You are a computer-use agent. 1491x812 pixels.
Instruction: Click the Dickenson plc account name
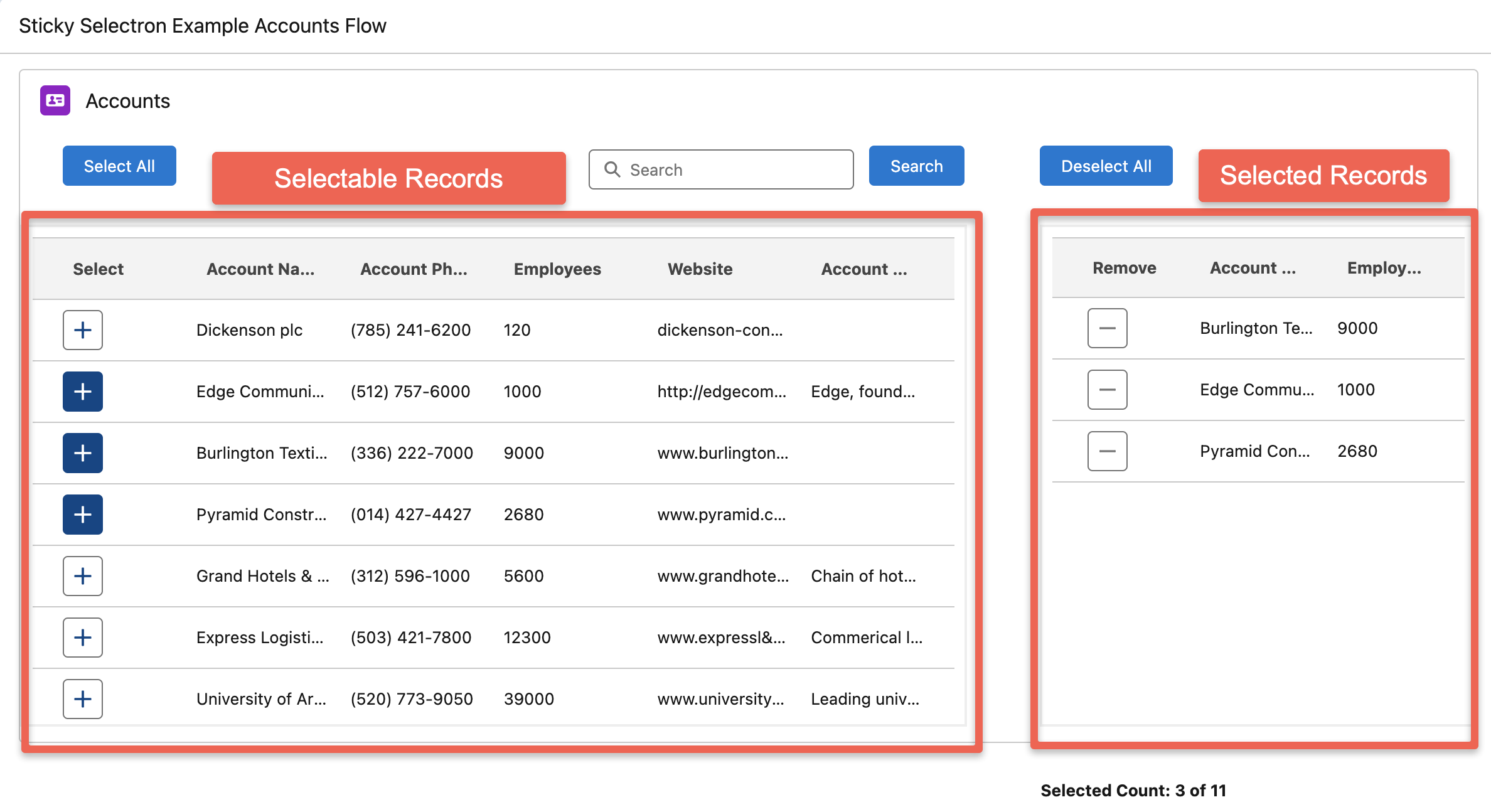point(249,330)
